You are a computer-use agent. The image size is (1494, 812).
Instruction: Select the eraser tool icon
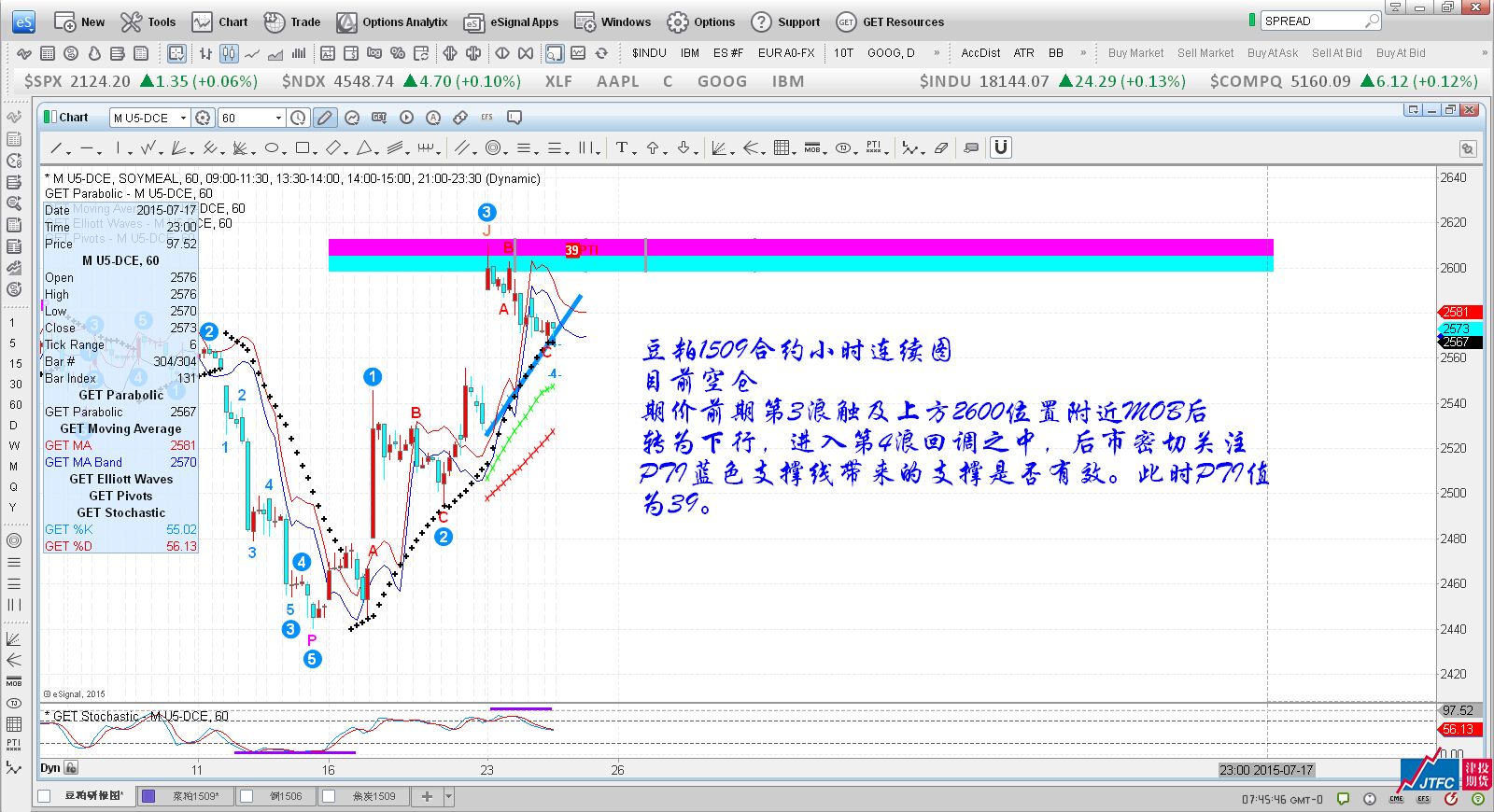[x=941, y=148]
